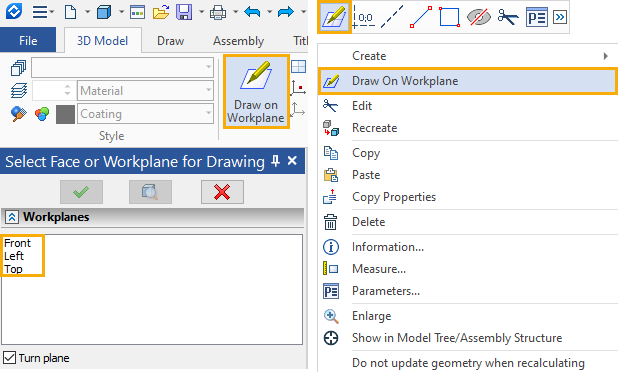This screenshot has height=372, width=618.
Task: Open the Coating combo box
Action: [145, 113]
